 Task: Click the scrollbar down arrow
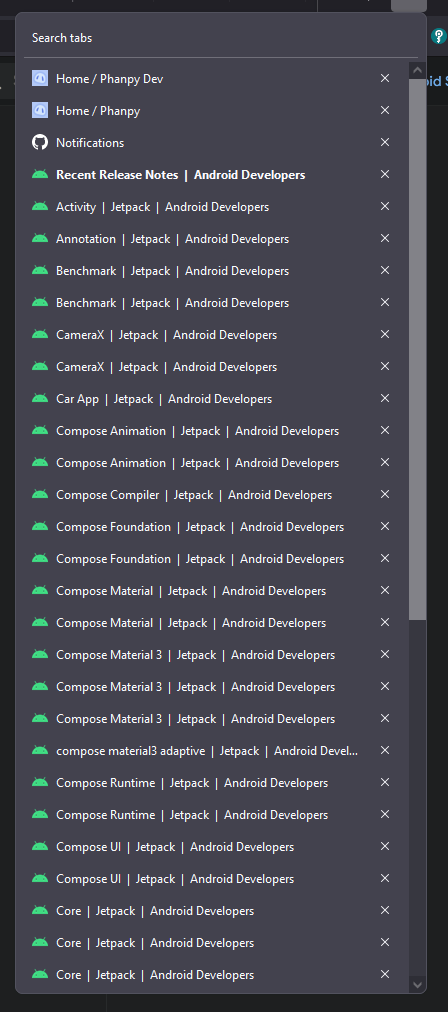[x=417, y=985]
